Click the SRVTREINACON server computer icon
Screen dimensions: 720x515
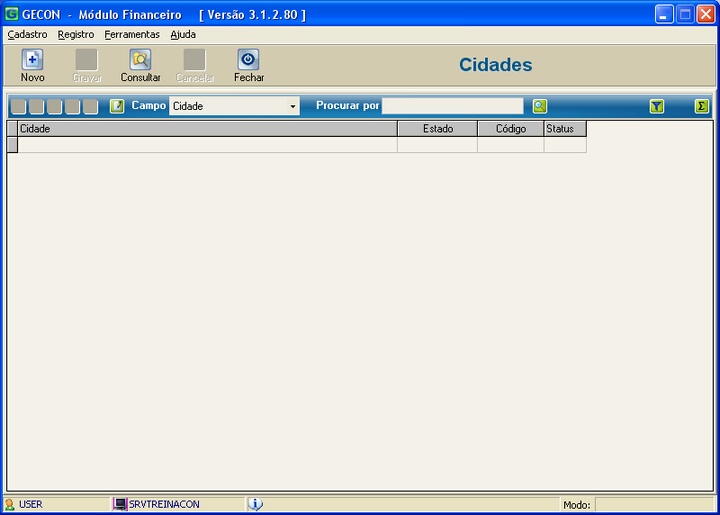[120, 504]
